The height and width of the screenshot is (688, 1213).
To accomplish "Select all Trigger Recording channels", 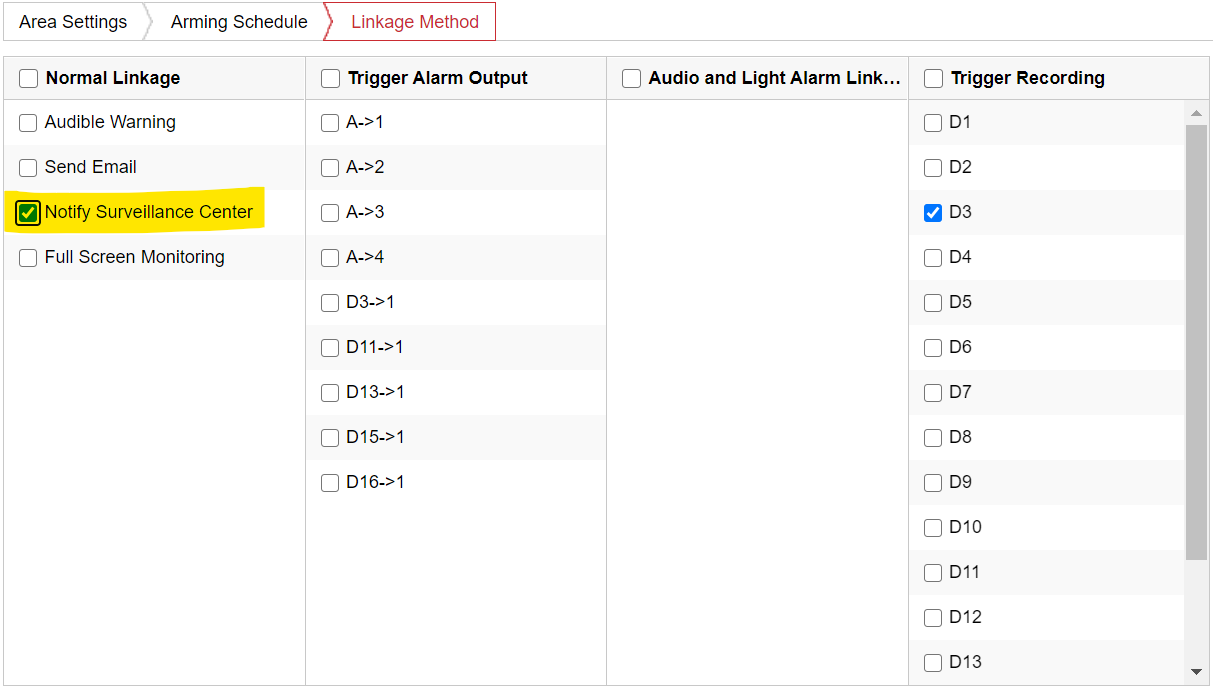I will click(934, 78).
